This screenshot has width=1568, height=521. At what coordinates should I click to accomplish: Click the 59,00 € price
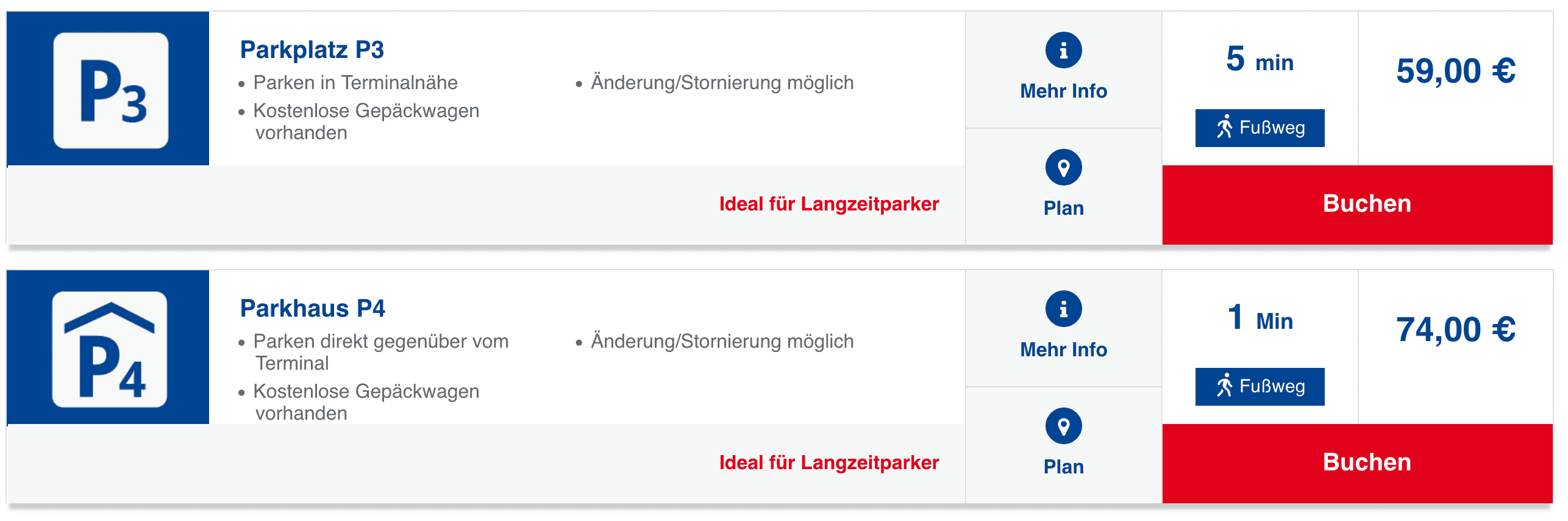(1455, 71)
